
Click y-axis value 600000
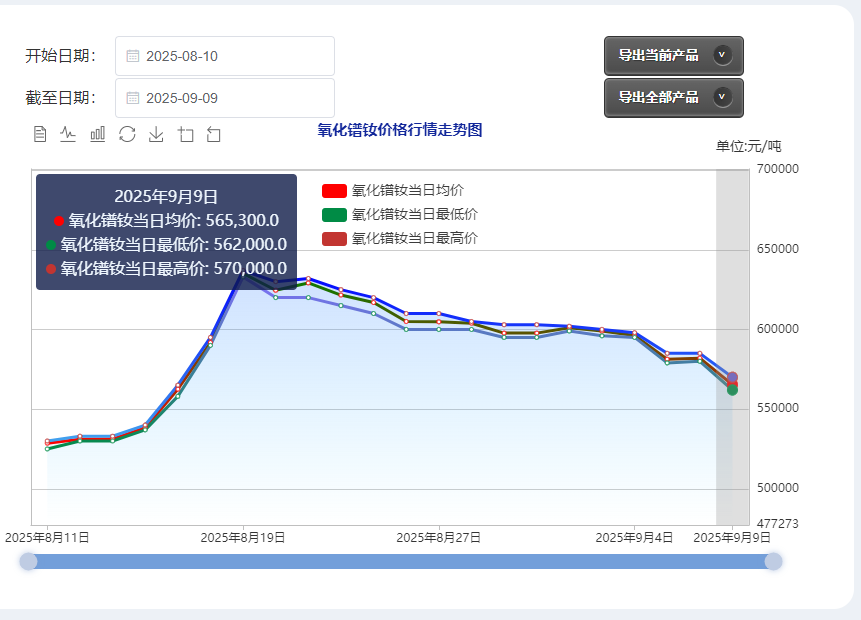pyautogui.click(x=778, y=329)
